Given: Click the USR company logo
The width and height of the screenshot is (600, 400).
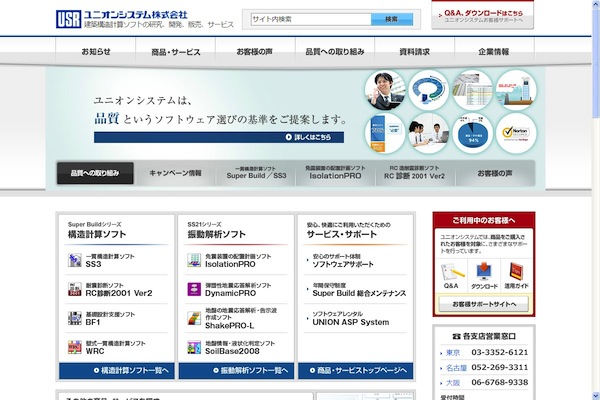Looking at the screenshot, I should (x=68, y=19).
